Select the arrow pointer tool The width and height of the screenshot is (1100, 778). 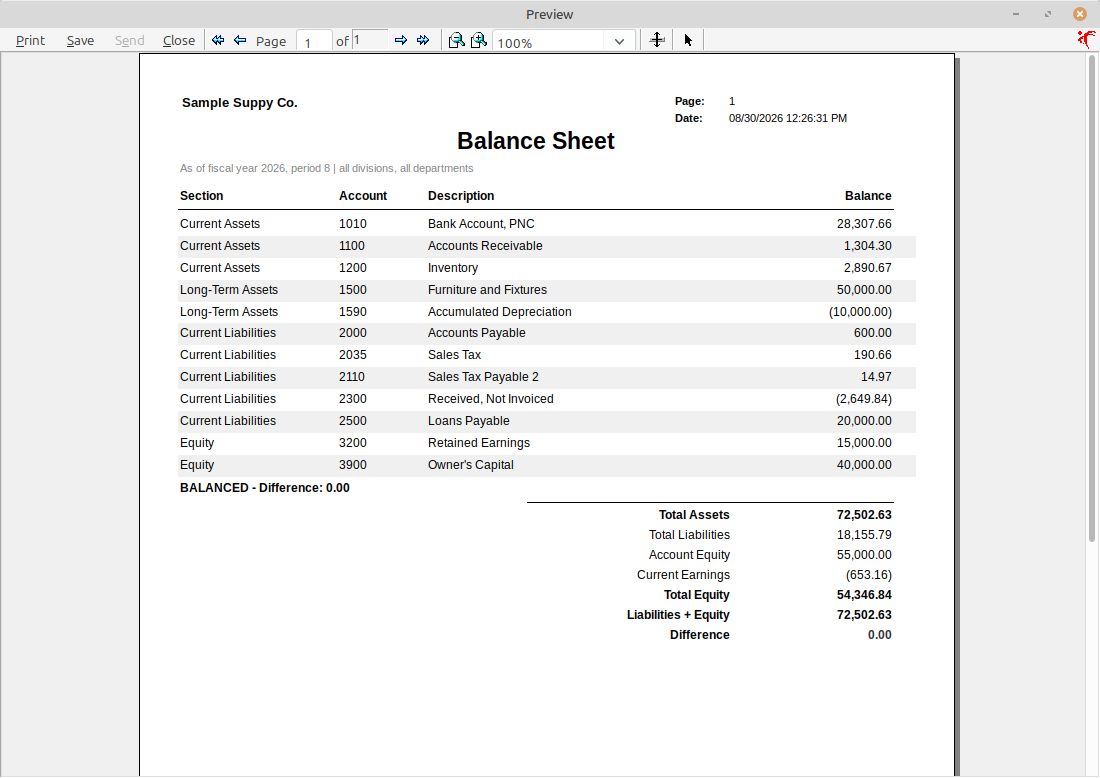pos(688,40)
